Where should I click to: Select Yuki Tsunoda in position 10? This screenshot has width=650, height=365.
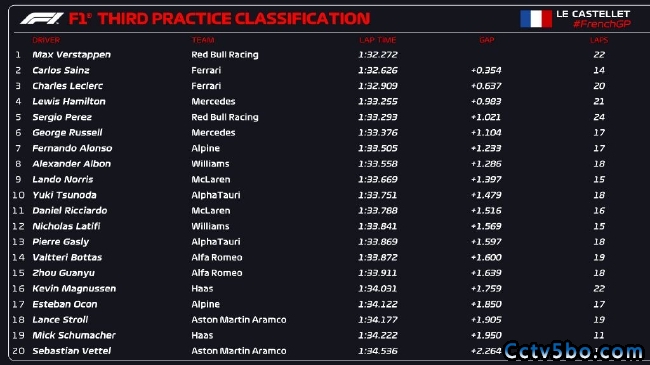(64, 195)
